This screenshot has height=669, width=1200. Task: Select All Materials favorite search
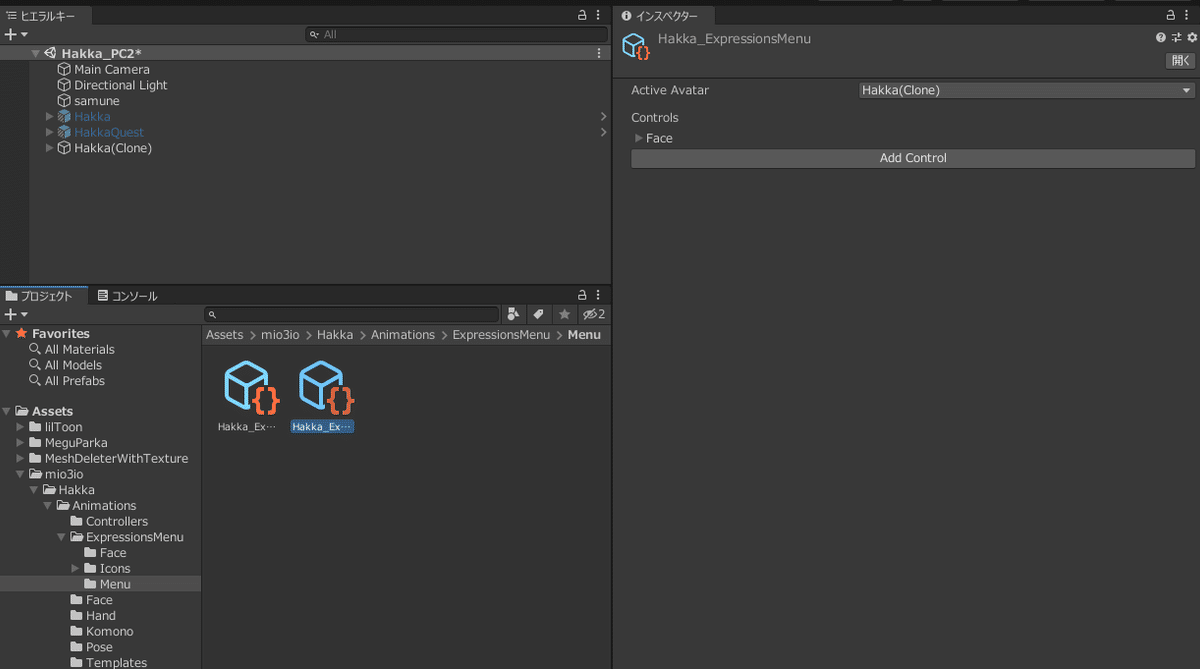click(x=80, y=350)
